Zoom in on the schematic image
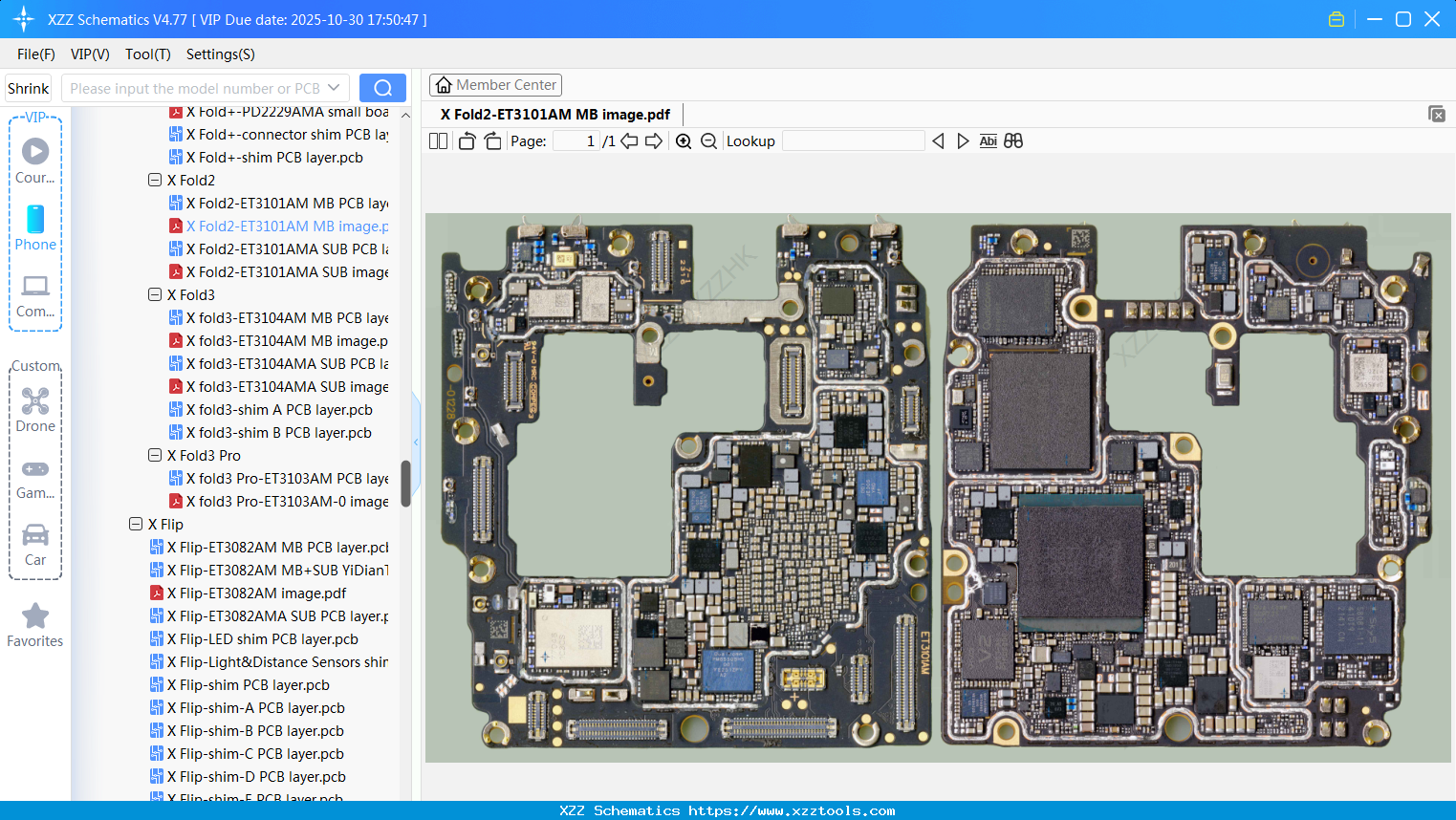 [684, 140]
